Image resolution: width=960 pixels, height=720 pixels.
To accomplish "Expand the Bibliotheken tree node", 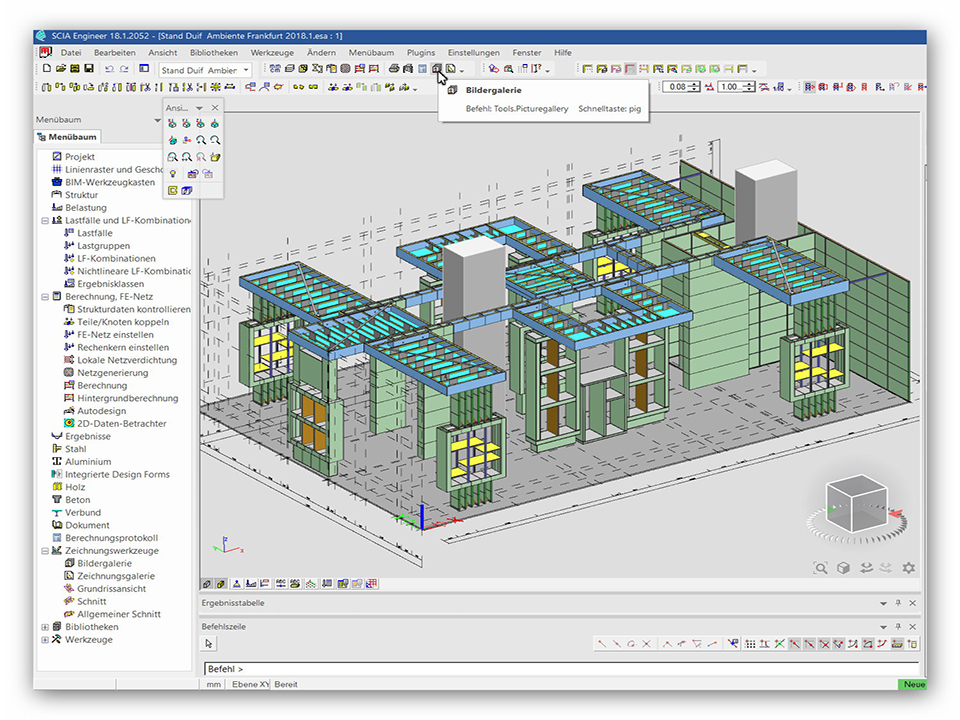I will pyautogui.click(x=45, y=627).
